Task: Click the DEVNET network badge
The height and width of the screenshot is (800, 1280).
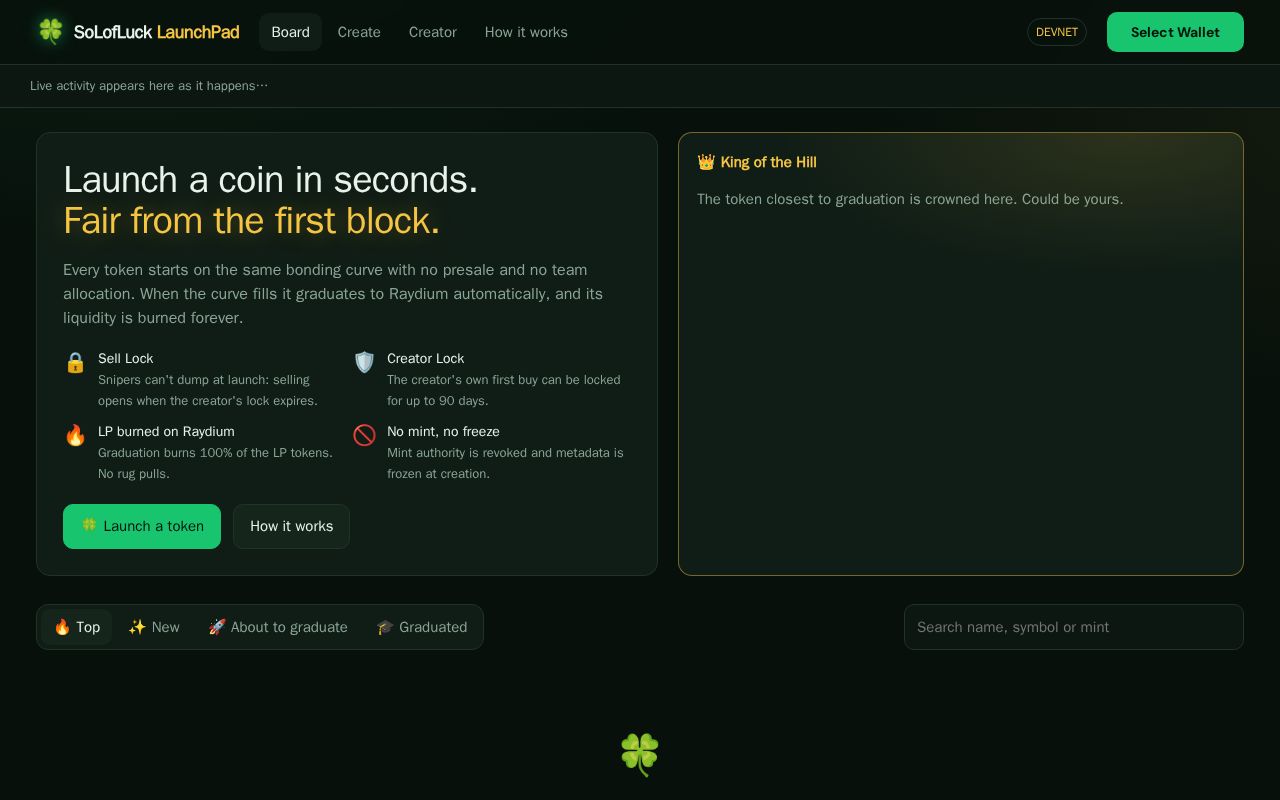Action: [1057, 32]
